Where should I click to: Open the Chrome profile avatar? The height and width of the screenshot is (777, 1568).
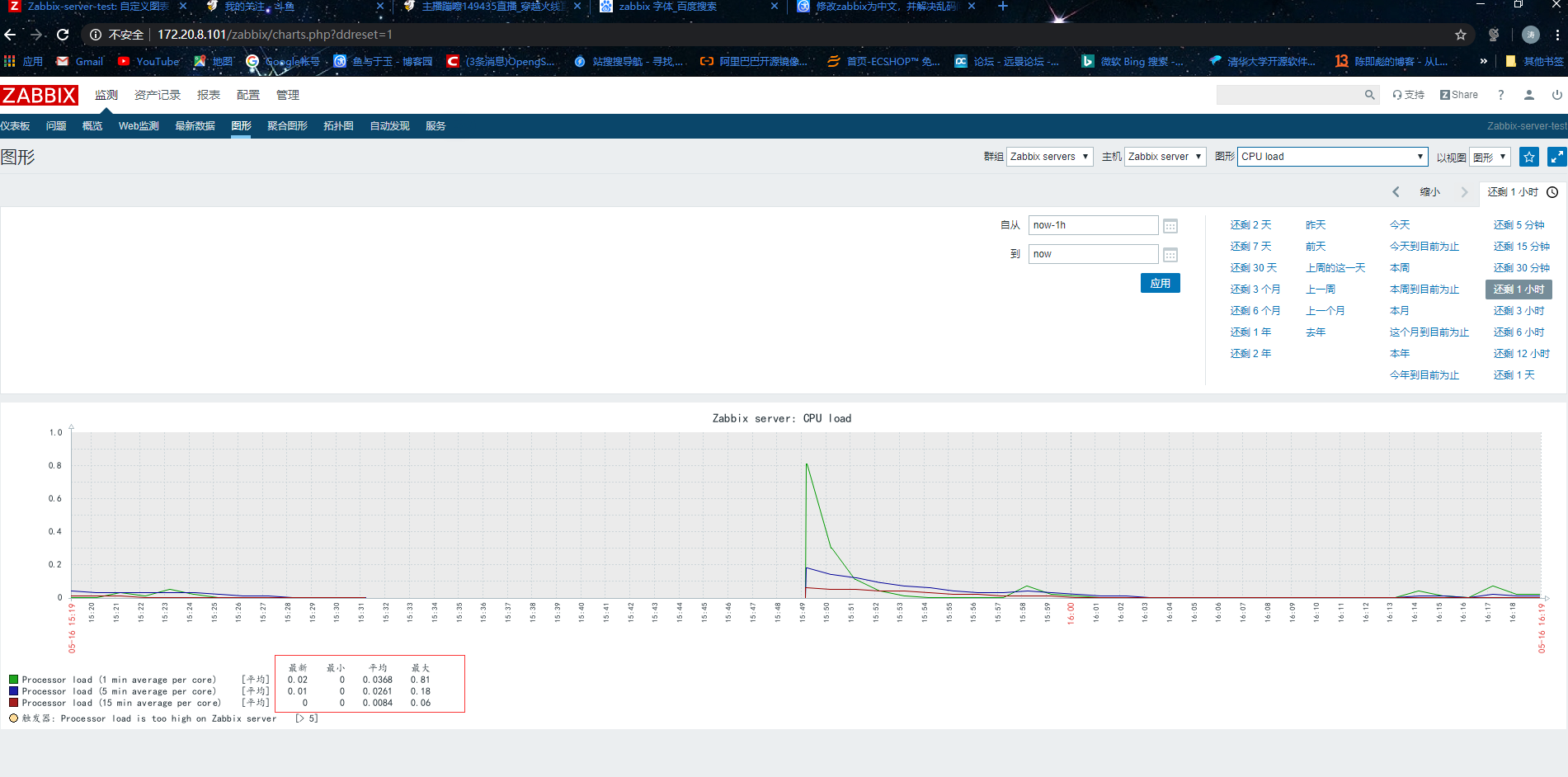click(x=1531, y=35)
